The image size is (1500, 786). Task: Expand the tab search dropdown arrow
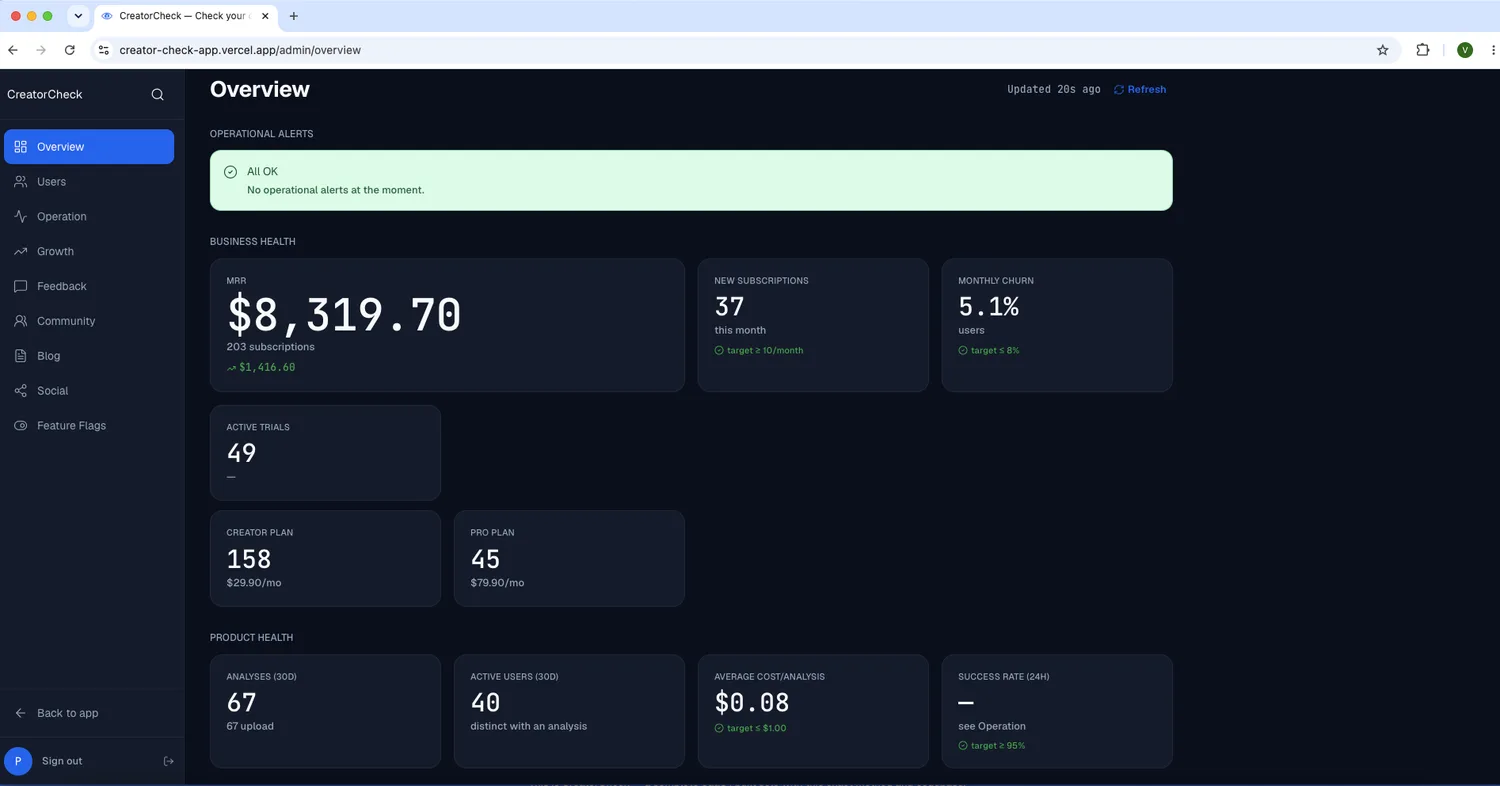tap(78, 16)
